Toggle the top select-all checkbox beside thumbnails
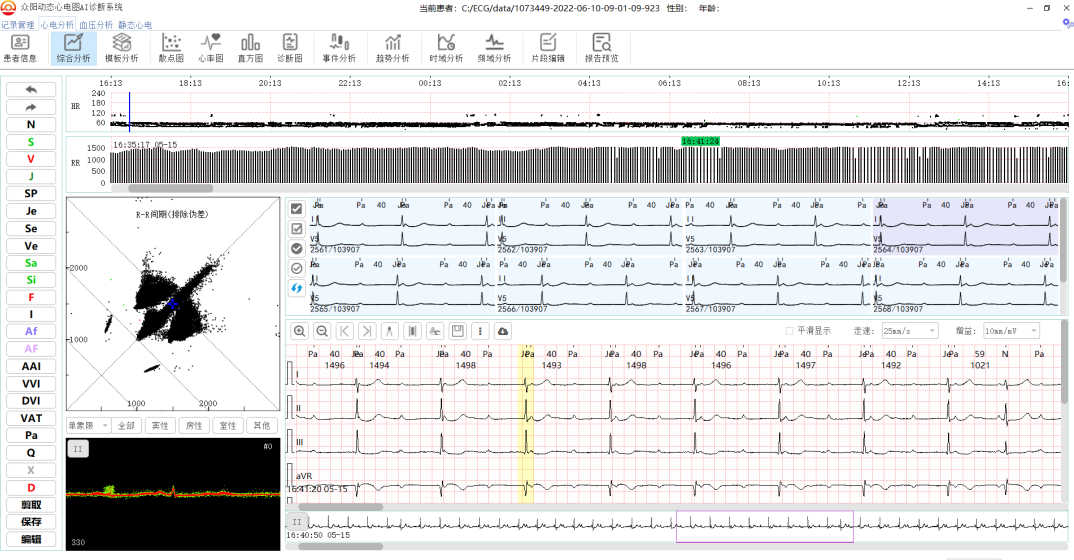 click(297, 209)
